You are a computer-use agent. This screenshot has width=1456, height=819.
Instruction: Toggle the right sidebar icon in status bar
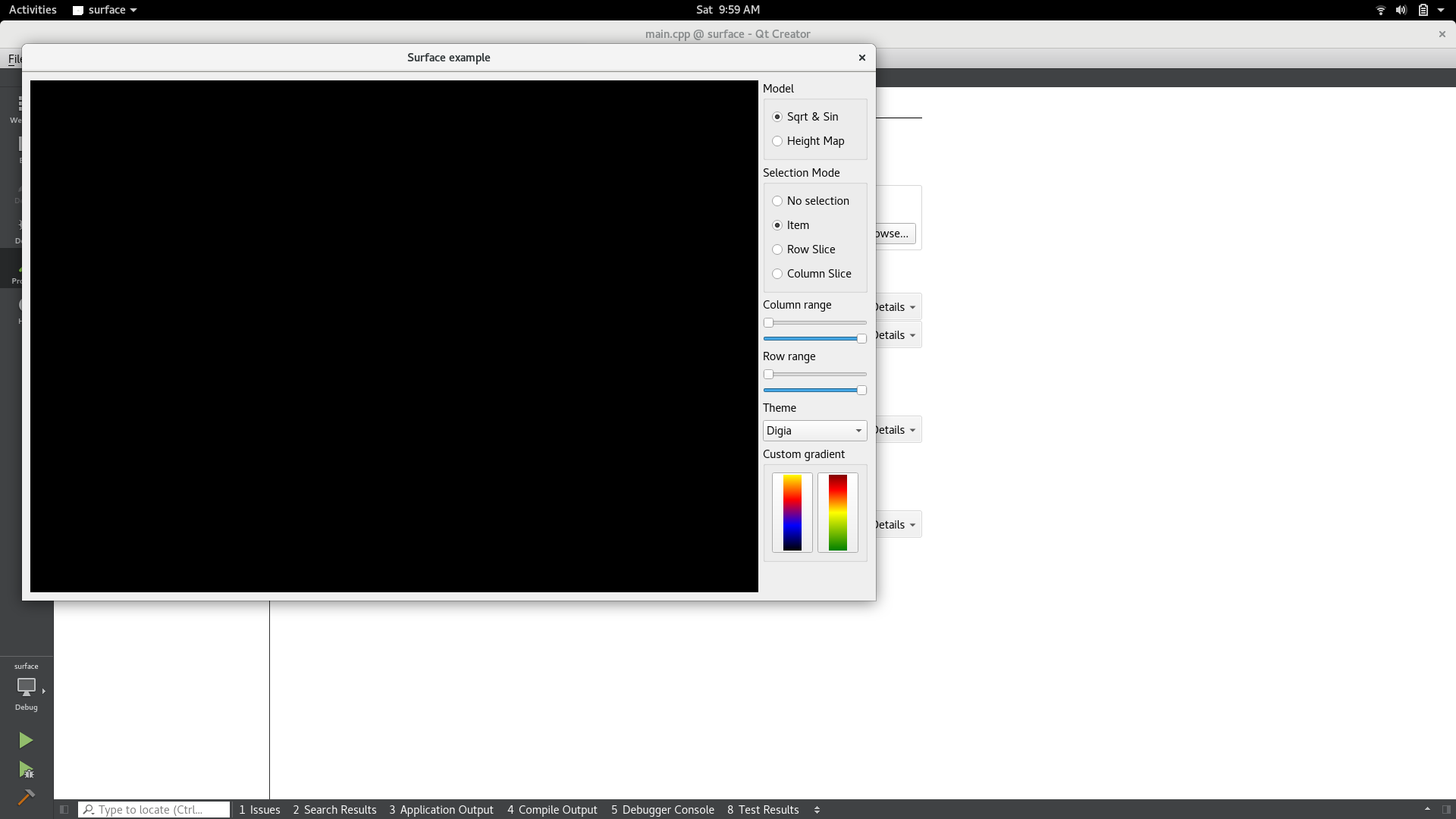pos(1446,810)
